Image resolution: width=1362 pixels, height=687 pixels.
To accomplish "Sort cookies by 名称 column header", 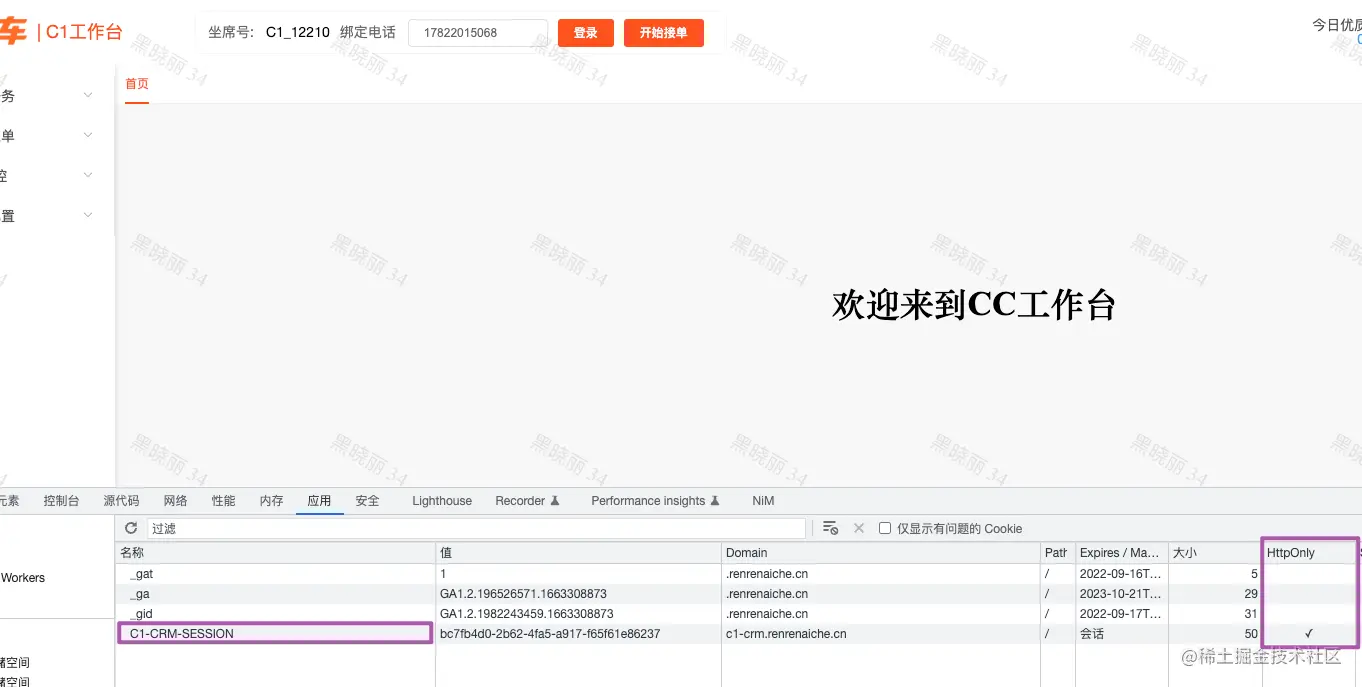I will click(275, 552).
